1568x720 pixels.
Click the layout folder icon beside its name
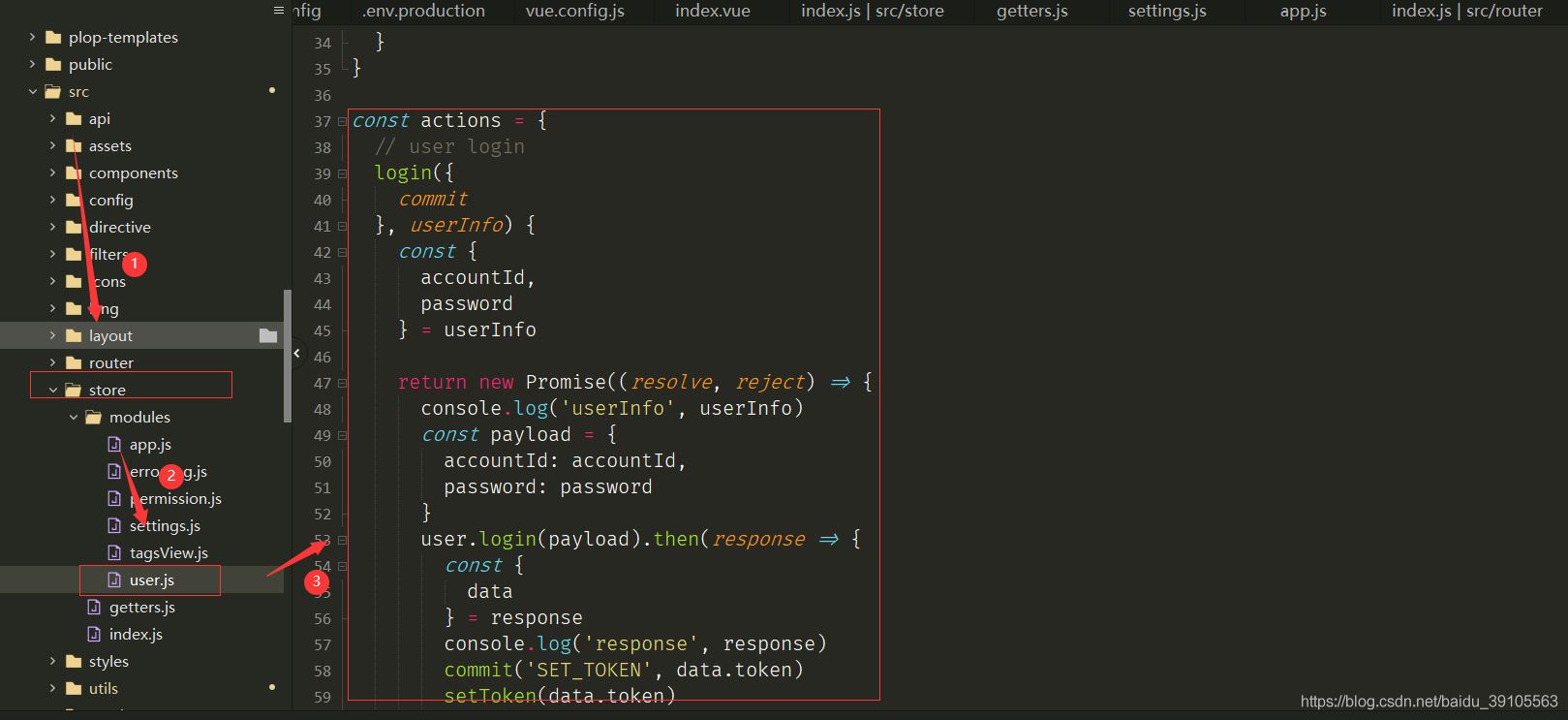click(74, 336)
